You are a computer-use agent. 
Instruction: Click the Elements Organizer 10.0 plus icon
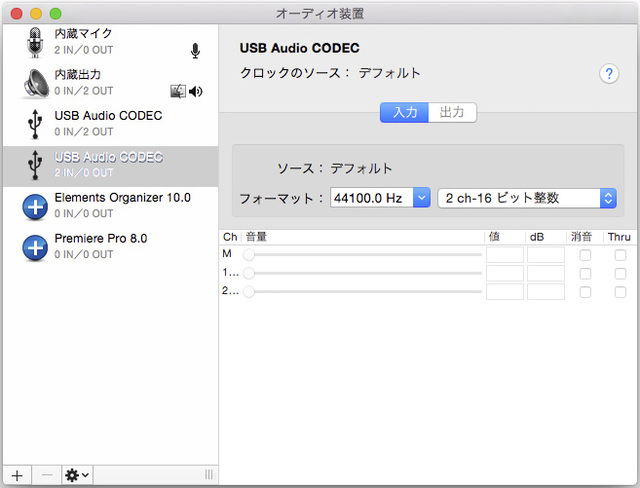[36, 206]
